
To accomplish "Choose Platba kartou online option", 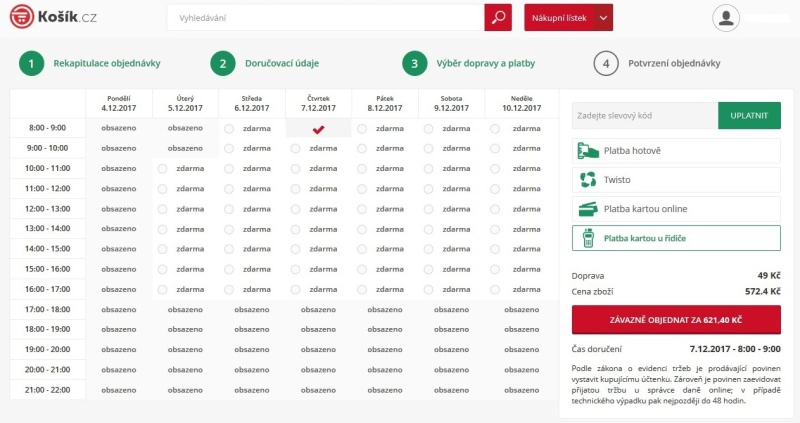I will click(x=676, y=209).
